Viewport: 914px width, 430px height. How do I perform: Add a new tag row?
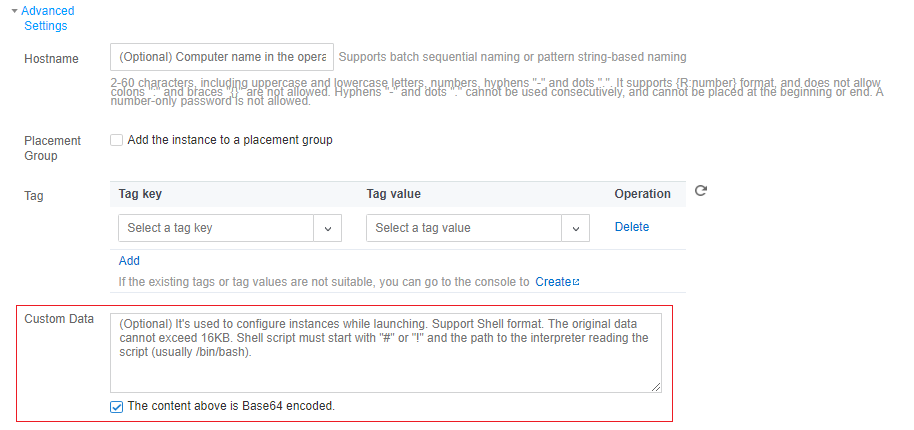129,261
